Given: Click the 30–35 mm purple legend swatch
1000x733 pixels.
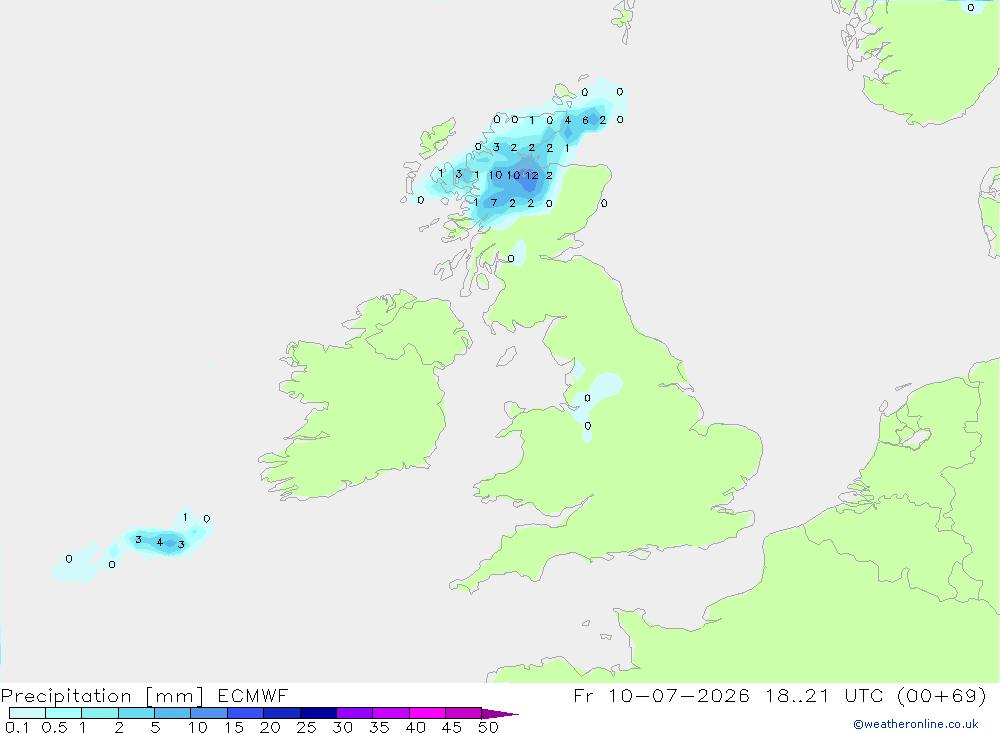Looking at the screenshot, I should point(355,713).
